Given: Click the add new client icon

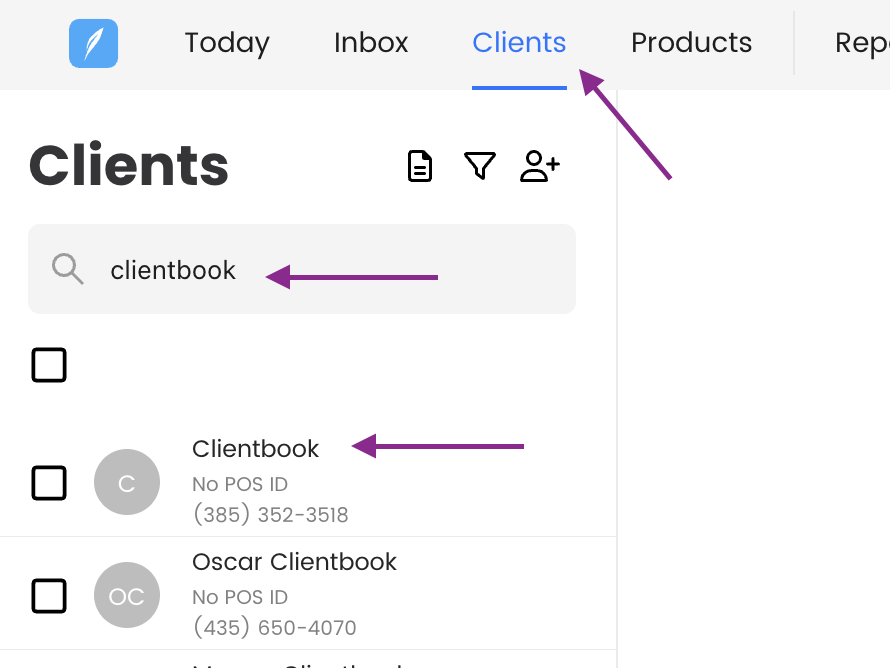Looking at the screenshot, I should coord(540,166).
